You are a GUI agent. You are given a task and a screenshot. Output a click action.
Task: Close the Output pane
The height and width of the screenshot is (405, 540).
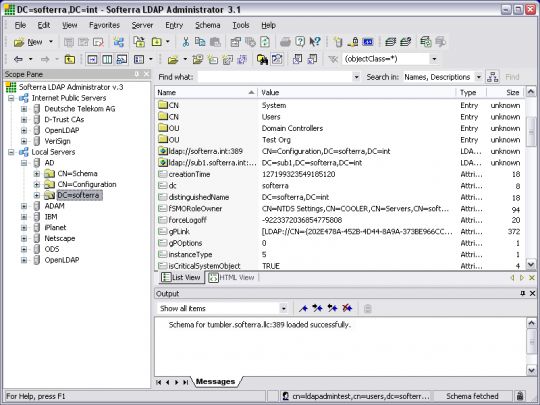pyautogui.click(x=532, y=293)
